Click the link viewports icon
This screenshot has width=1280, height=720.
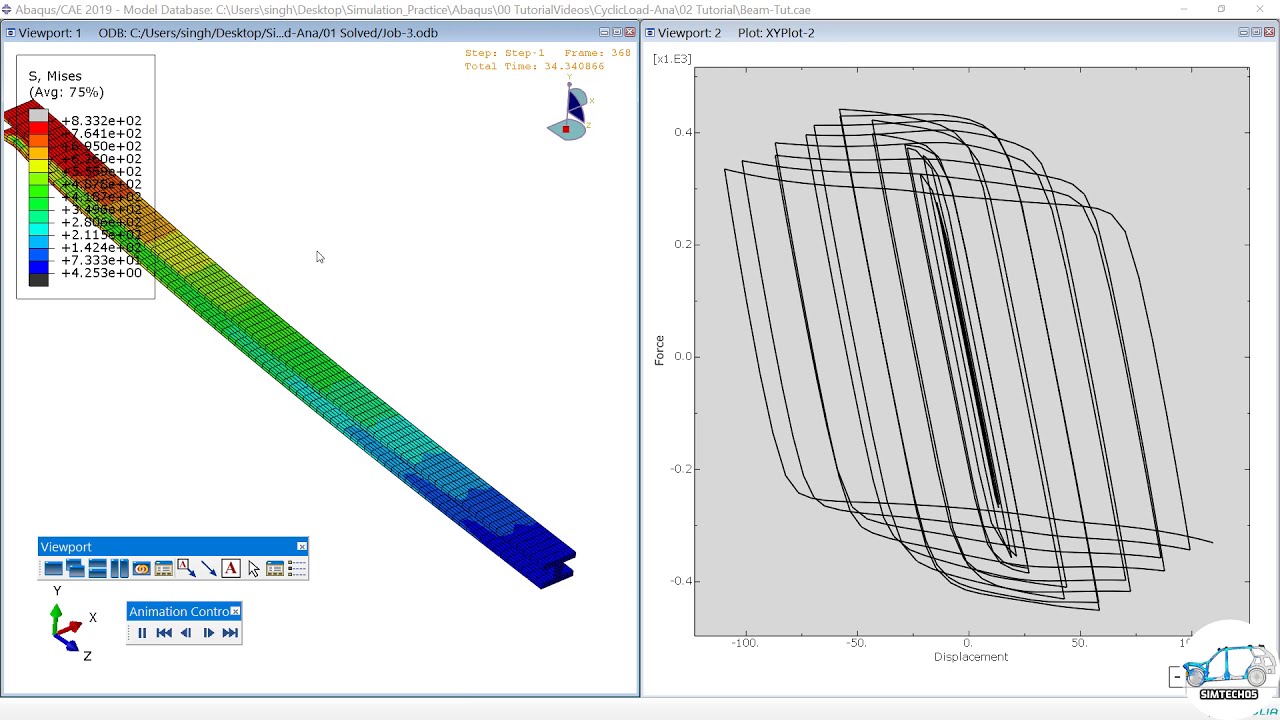click(141, 569)
